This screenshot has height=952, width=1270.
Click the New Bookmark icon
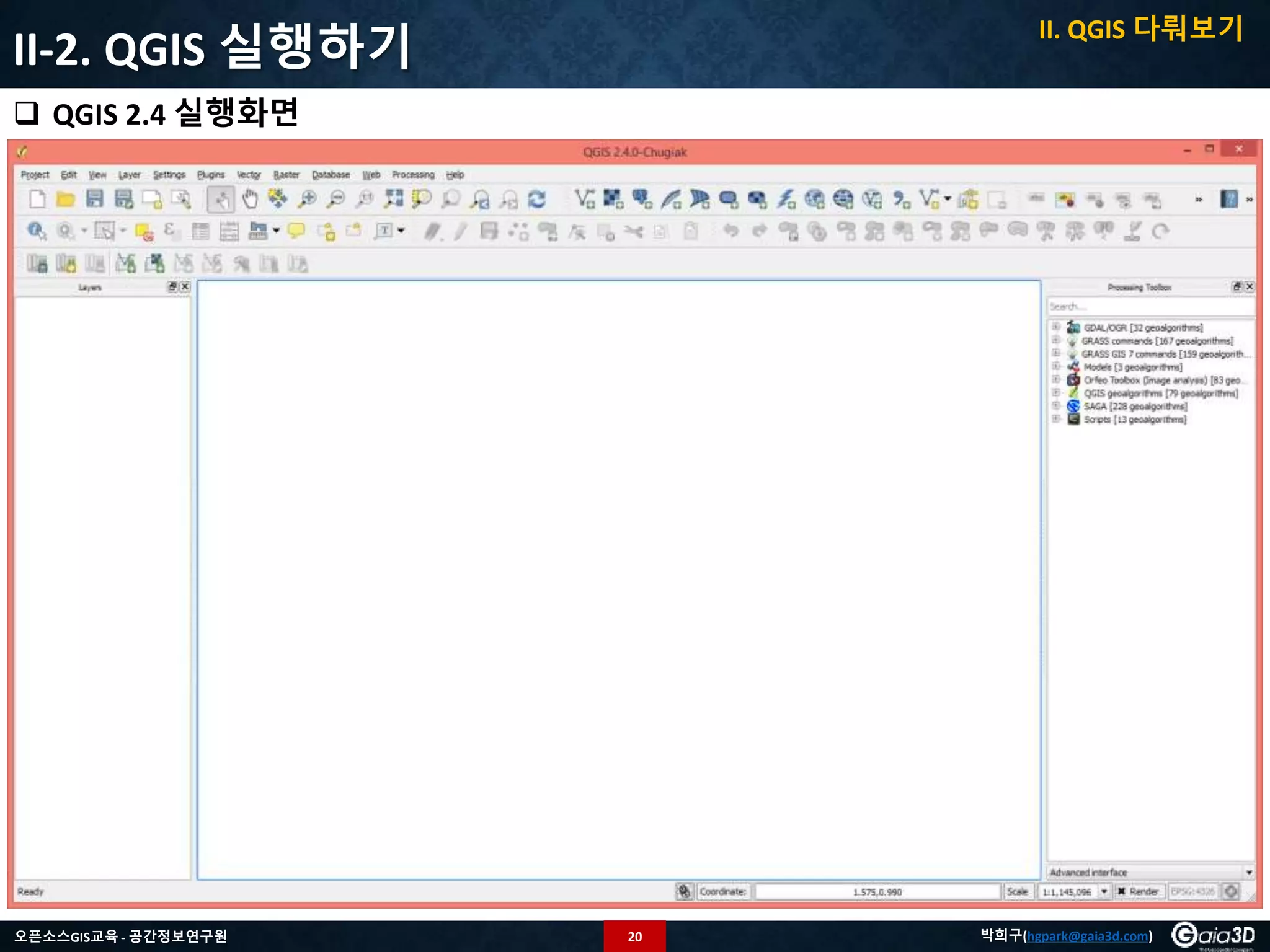(326, 232)
